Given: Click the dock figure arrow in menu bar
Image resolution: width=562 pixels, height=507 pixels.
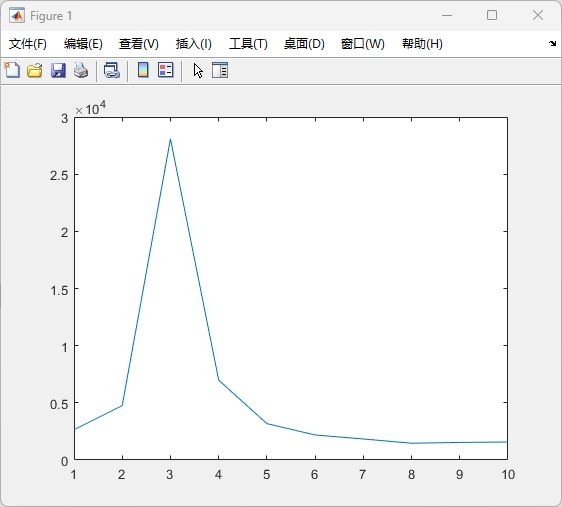Looking at the screenshot, I should point(552,44).
